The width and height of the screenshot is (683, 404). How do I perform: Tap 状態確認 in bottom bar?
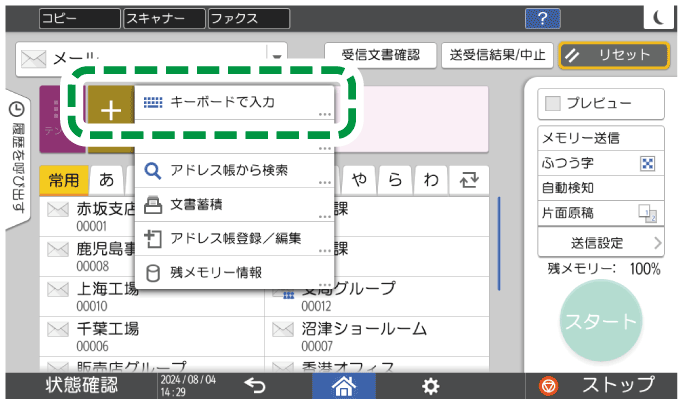click(x=81, y=385)
